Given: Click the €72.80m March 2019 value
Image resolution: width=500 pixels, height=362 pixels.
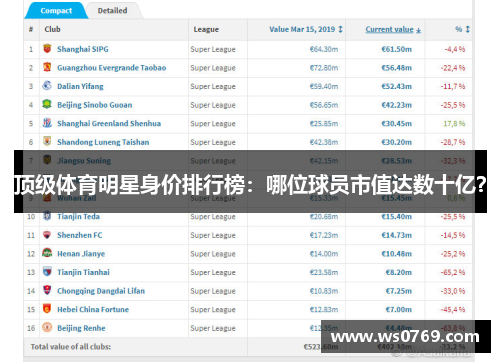Looking at the screenshot, I should pos(324,68).
